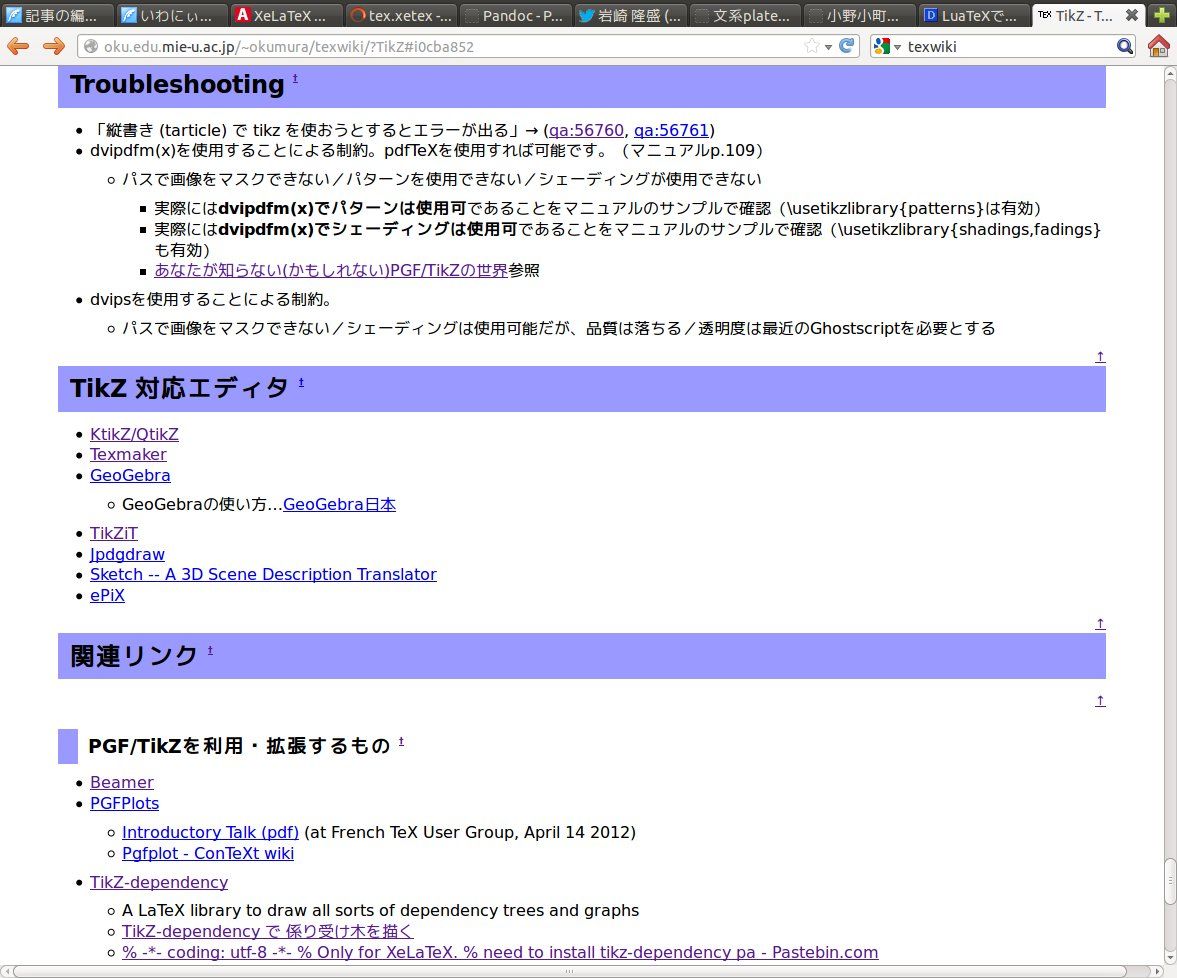Go back with the browser back arrow
The height and width of the screenshot is (978, 1177).
tap(18, 47)
